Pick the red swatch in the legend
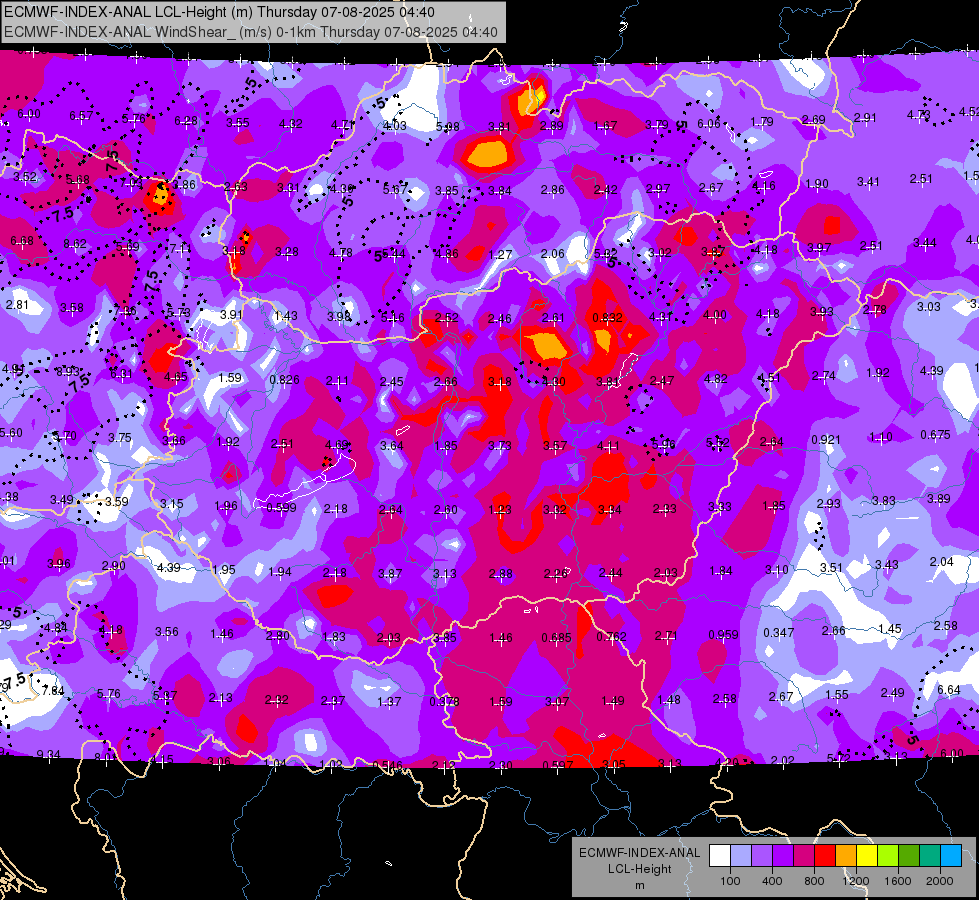979x900 pixels. [x=825, y=856]
